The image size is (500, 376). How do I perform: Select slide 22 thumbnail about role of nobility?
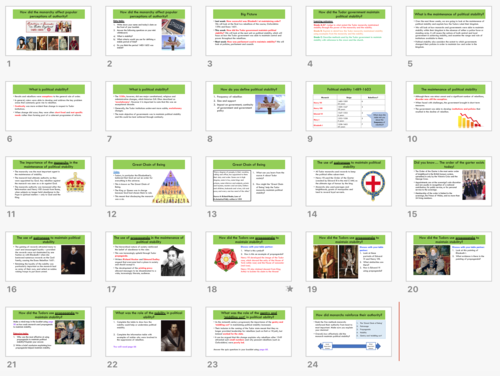tap(149, 332)
